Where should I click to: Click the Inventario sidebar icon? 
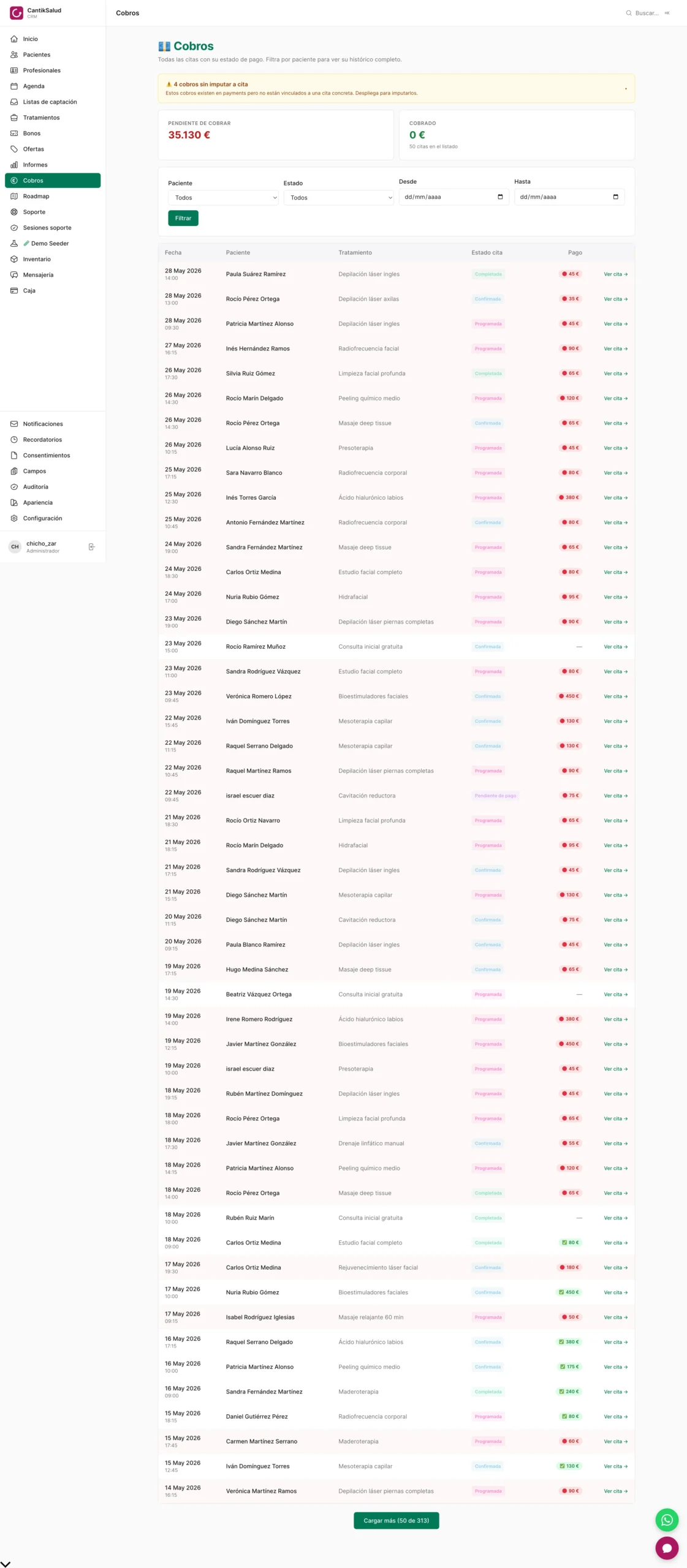(14, 259)
